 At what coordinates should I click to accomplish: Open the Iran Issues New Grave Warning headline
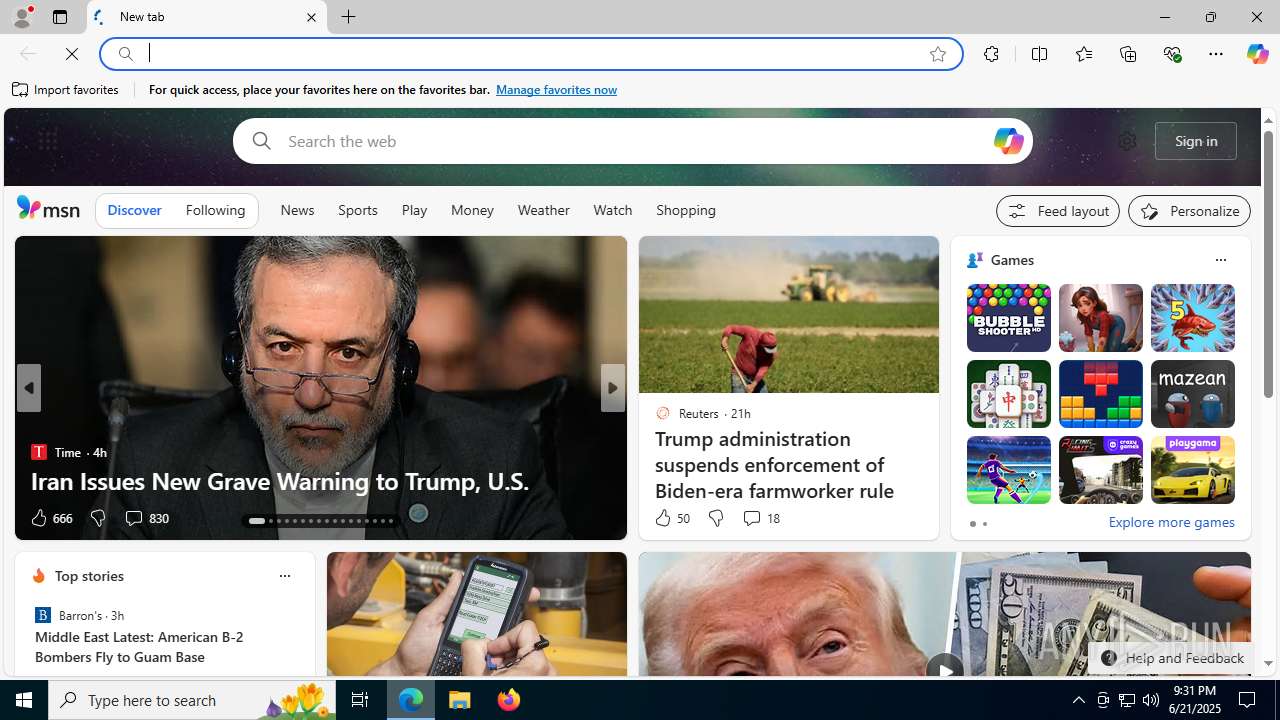coord(280,481)
